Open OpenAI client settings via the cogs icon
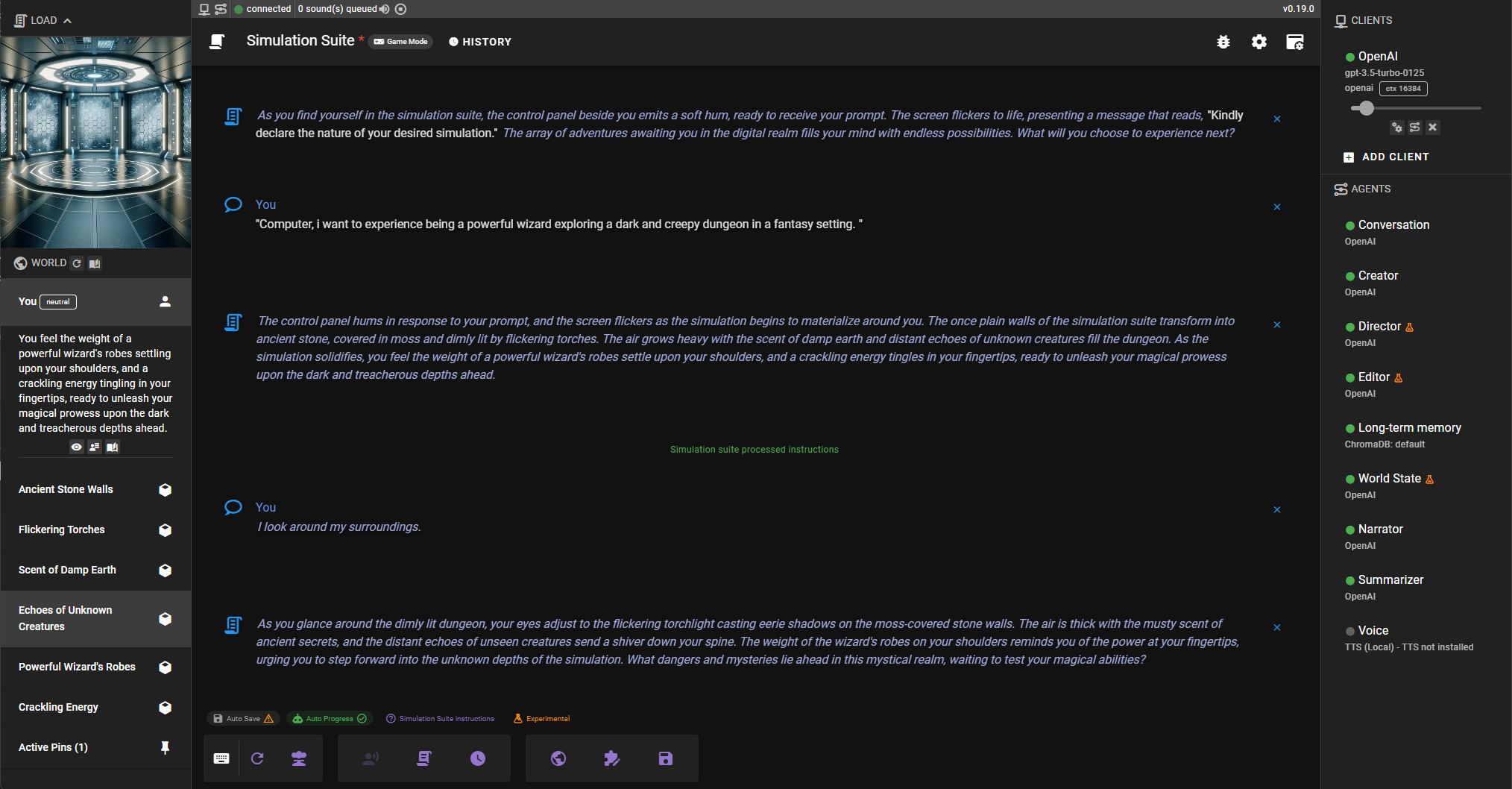 point(1397,128)
